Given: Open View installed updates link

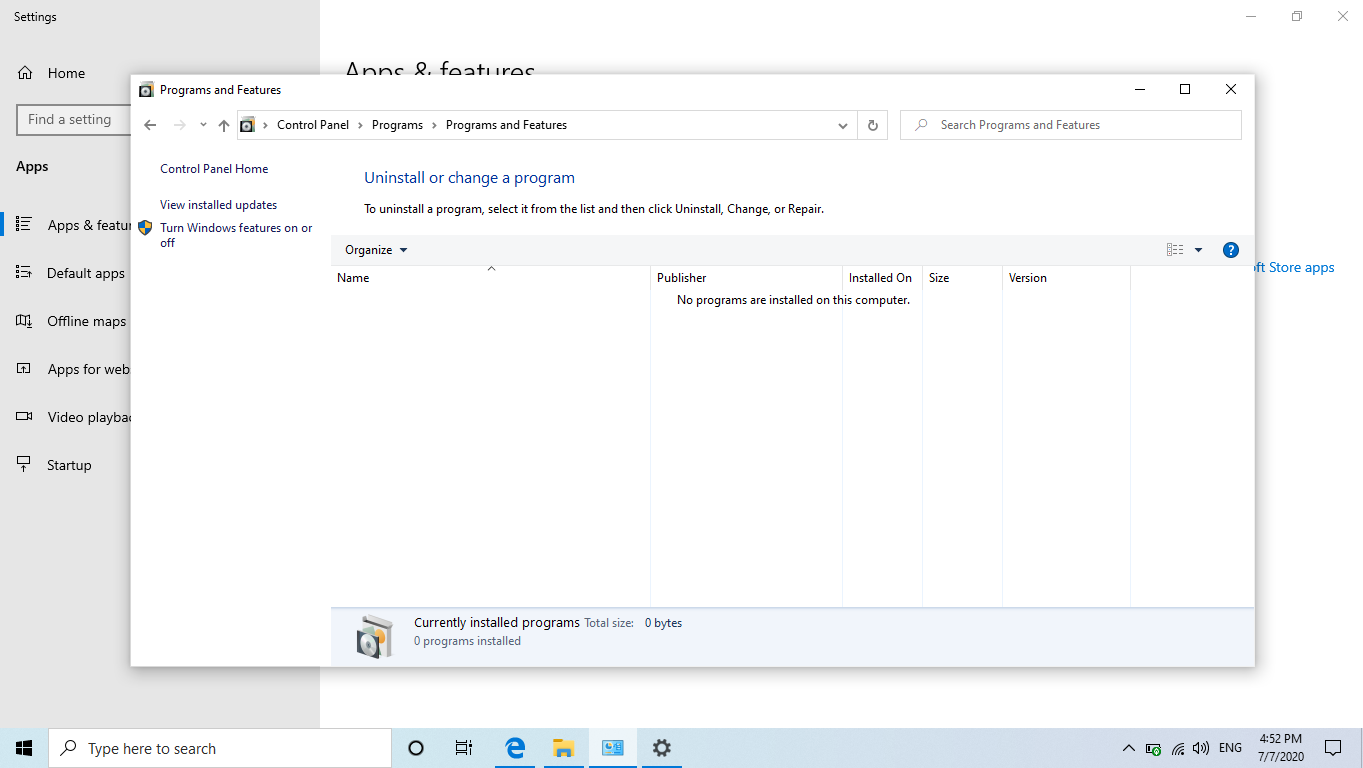Looking at the screenshot, I should point(218,205).
